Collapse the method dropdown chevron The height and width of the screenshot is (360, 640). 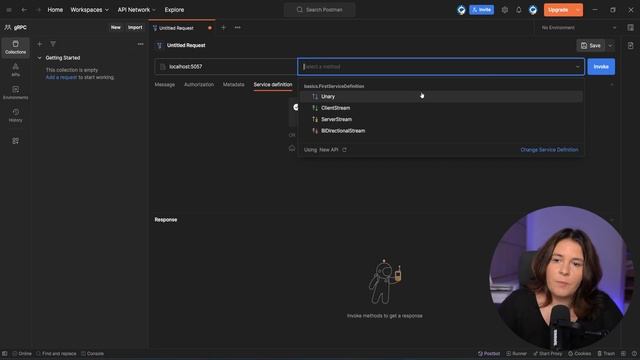pyautogui.click(x=578, y=67)
